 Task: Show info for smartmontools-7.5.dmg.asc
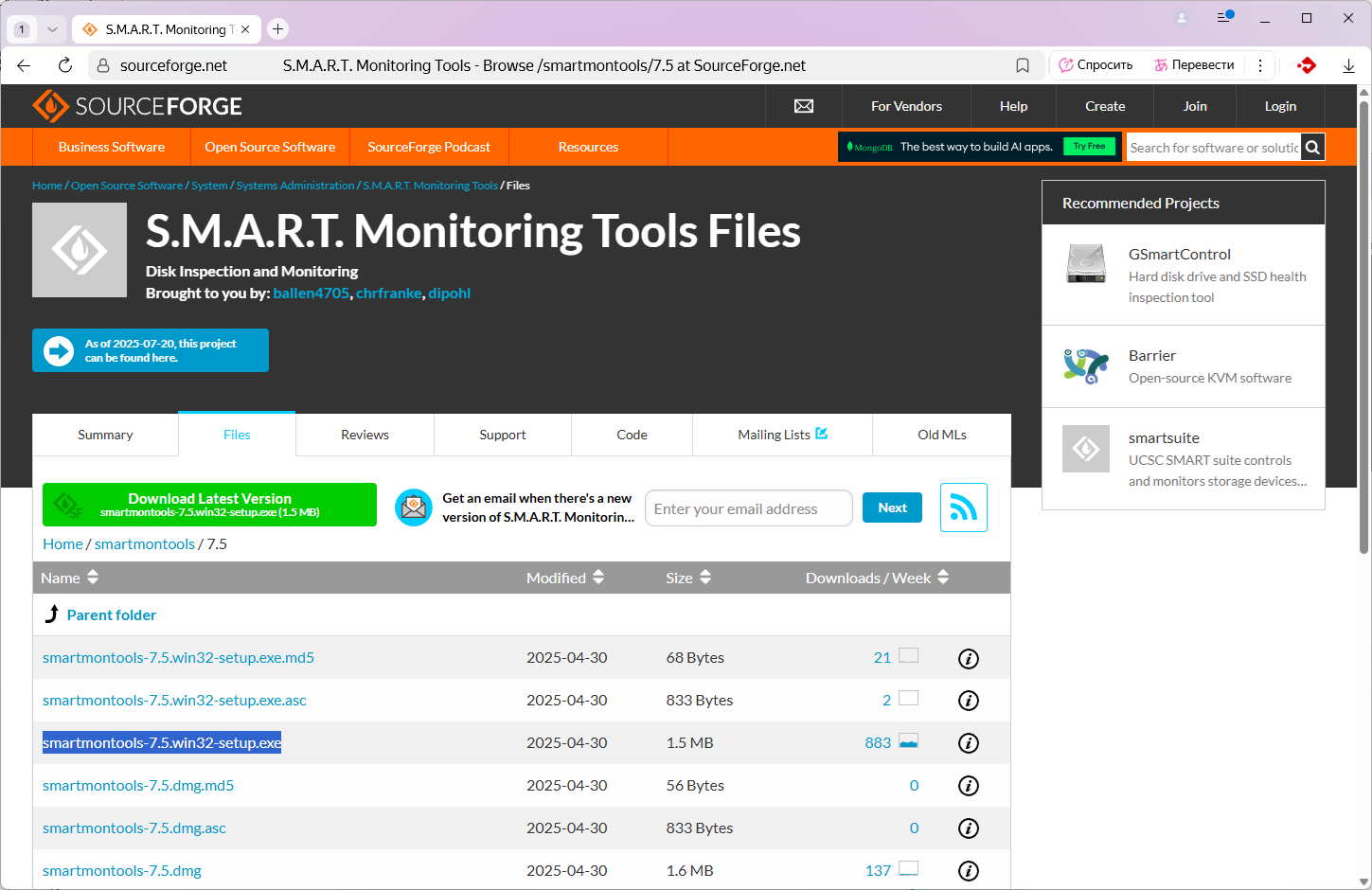click(x=969, y=828)
